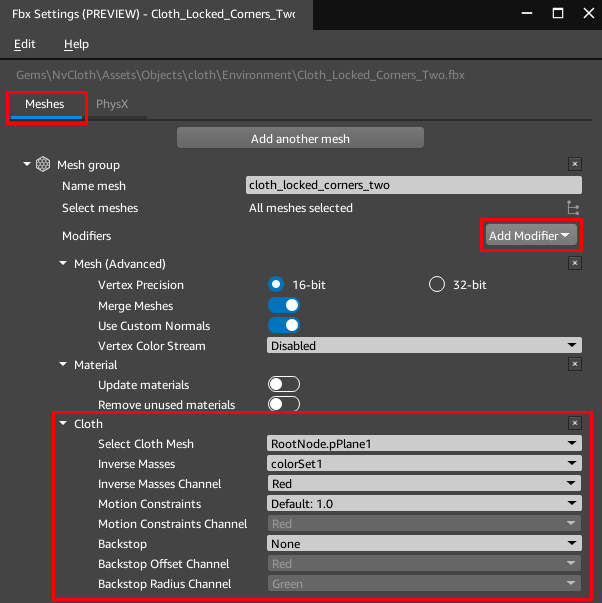Select 32-bit vertex precision
This screenshot has height=603, width=602.
437,285
